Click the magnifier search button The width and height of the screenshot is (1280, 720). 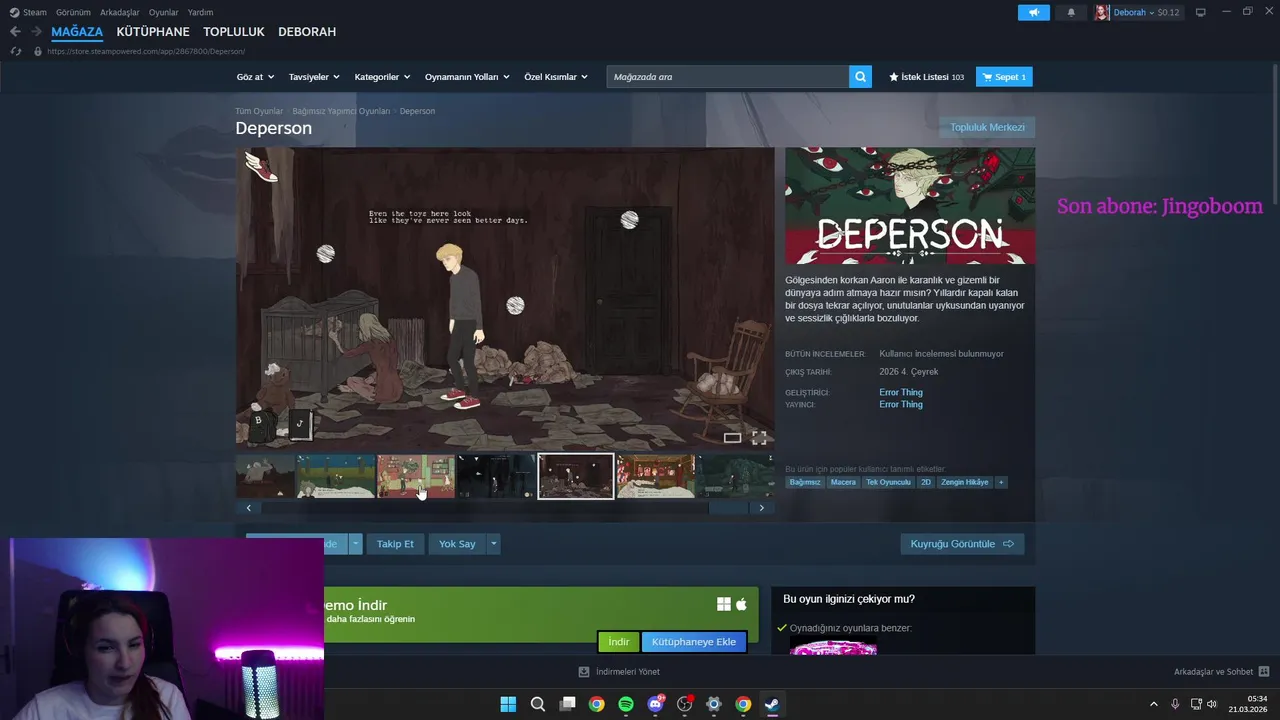click(860, 77)
